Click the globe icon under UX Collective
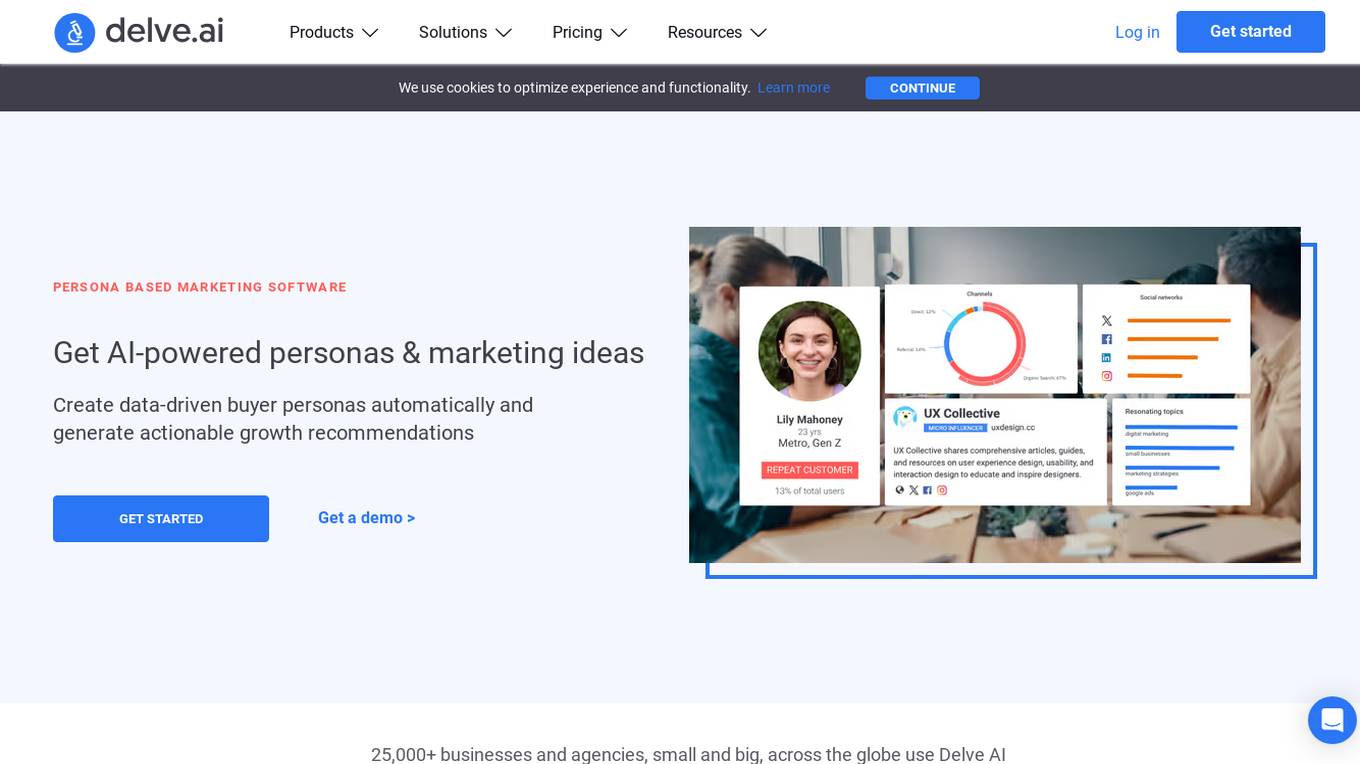The height and width of the screenshot is (764, 1360). point(899,490)
